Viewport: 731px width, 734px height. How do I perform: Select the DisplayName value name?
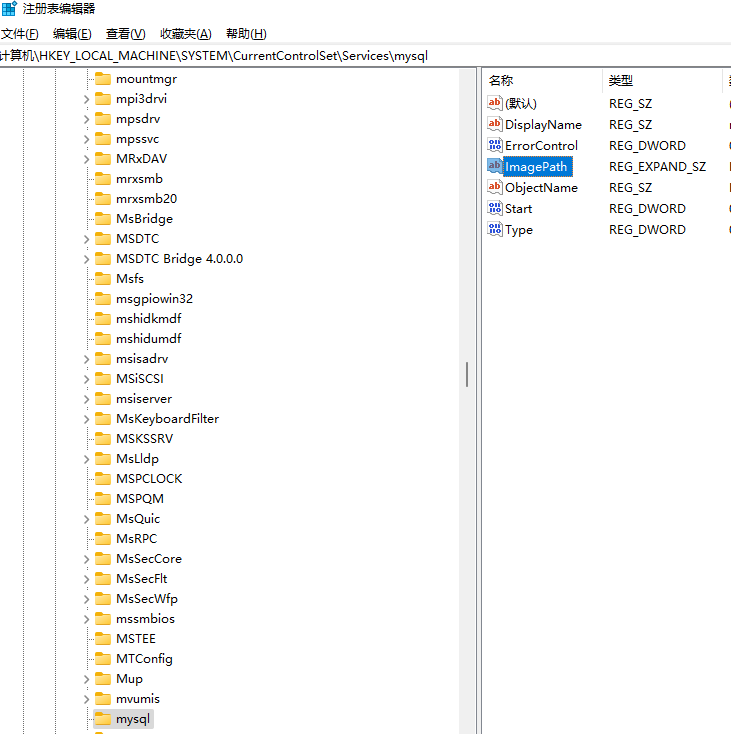543,125
